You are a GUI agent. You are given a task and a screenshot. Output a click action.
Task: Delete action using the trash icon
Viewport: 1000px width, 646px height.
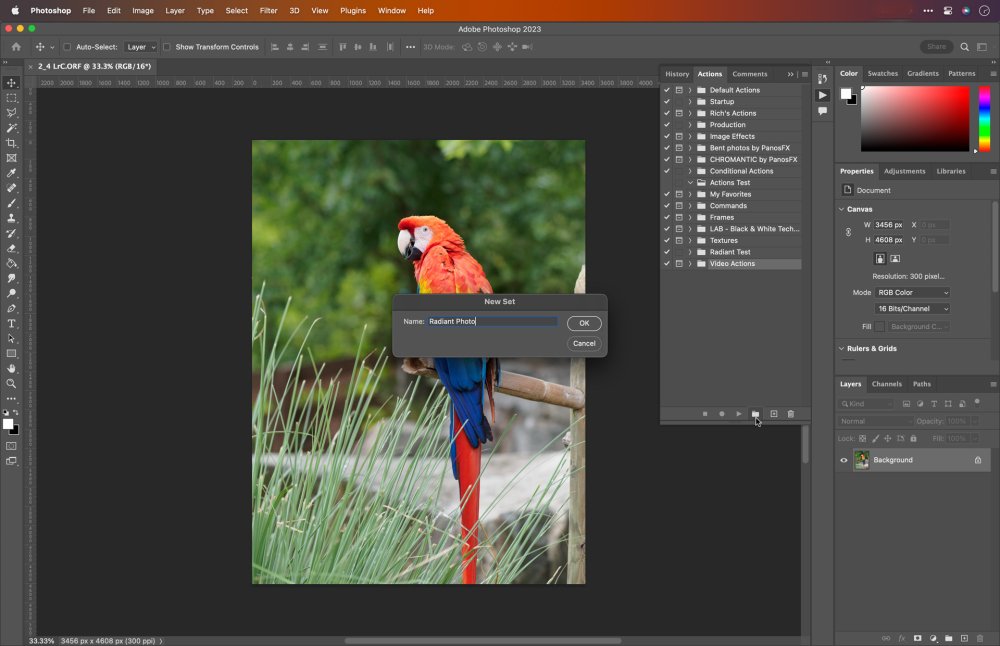pyautogui.click(x=791, y=414)
